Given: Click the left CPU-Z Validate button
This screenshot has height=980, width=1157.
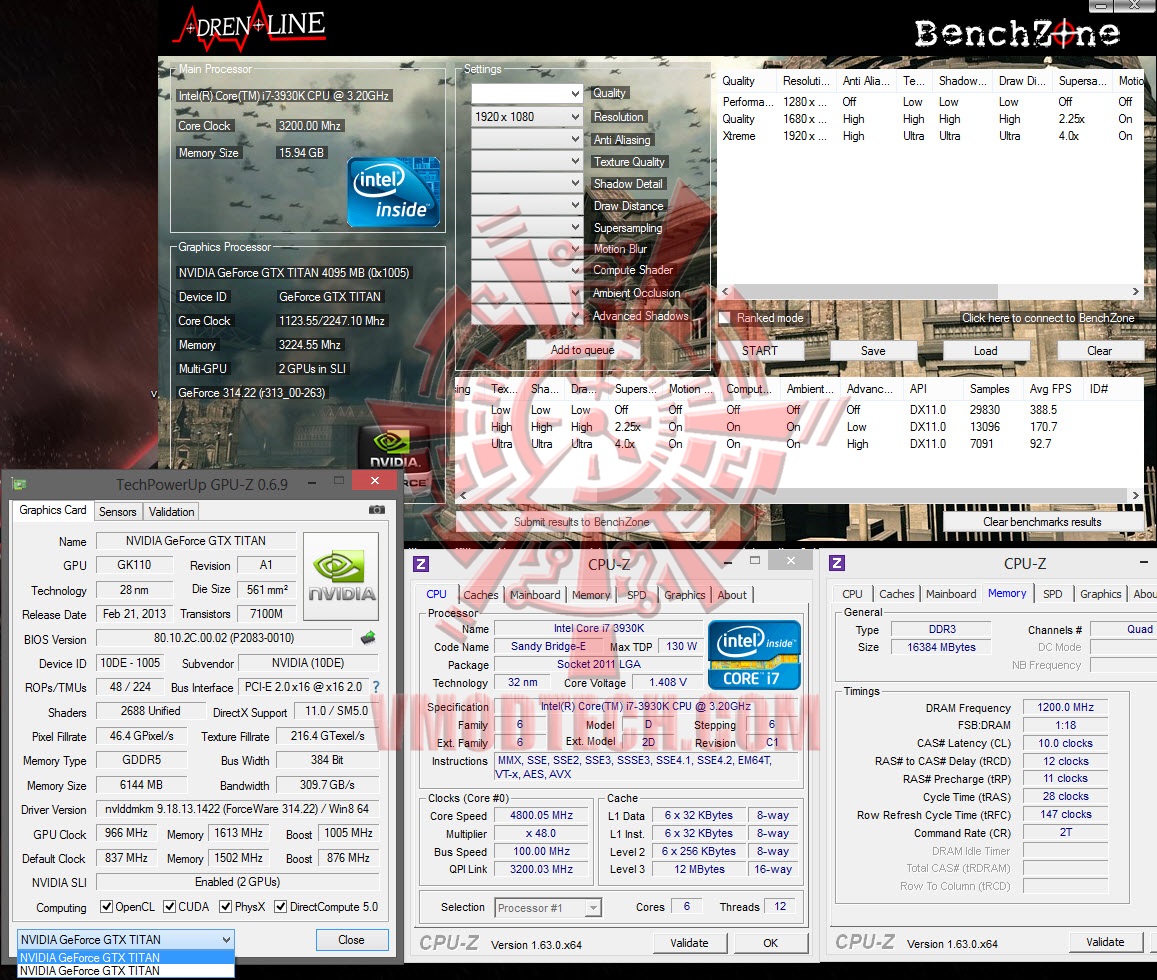Looking at the screenshot, I should [689, 943].
